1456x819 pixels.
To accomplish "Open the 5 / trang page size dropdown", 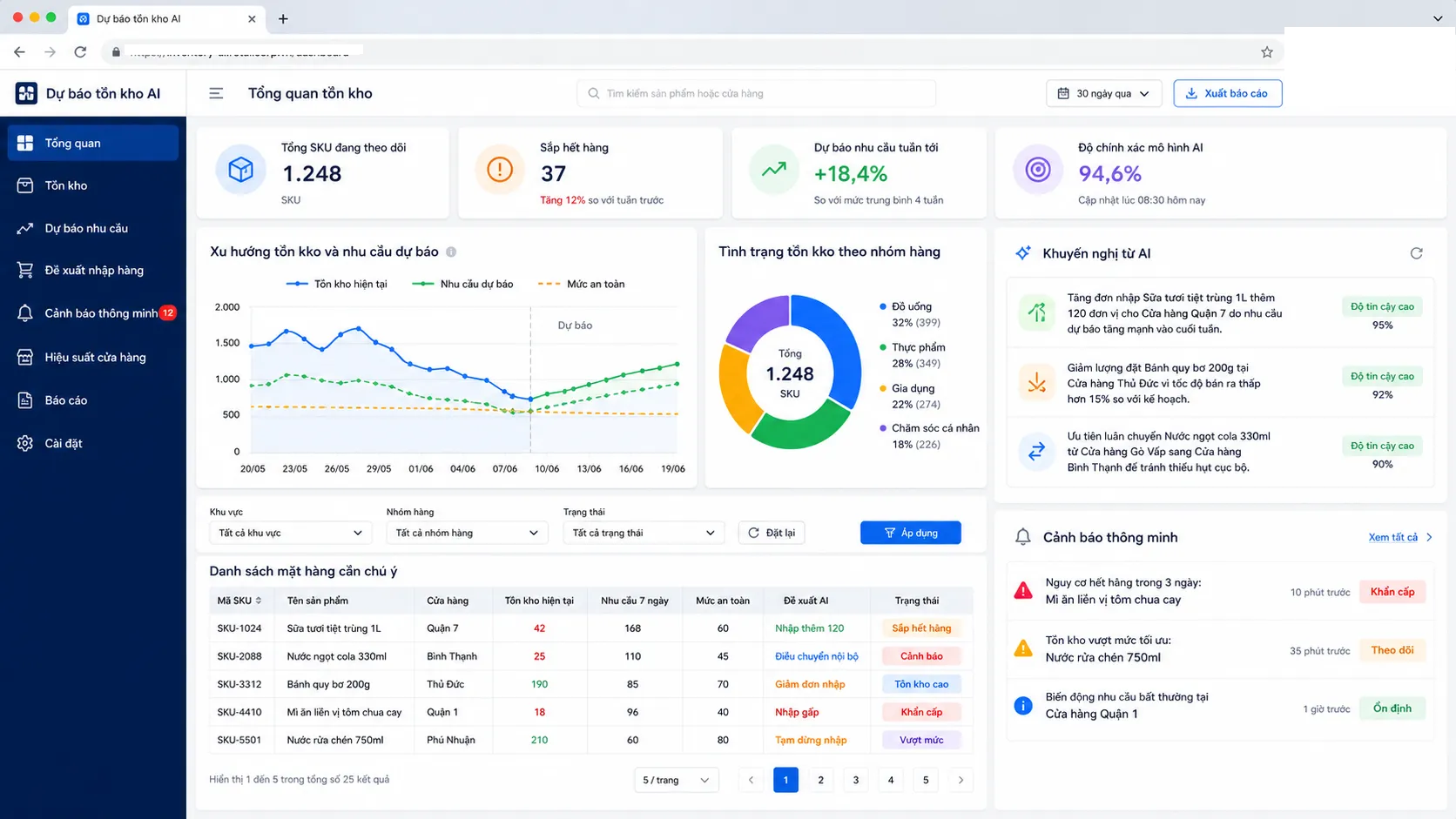I will click(x=677, y=780).
